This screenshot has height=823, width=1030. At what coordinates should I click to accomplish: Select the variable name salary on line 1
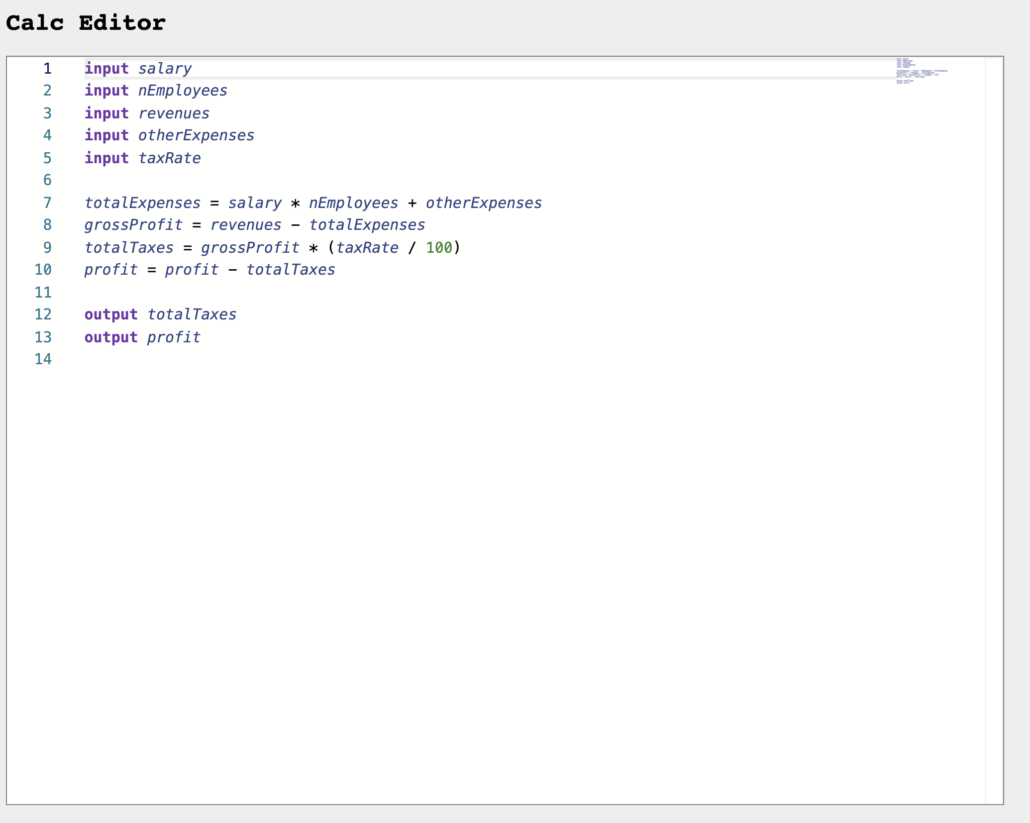tap(165, 68)
